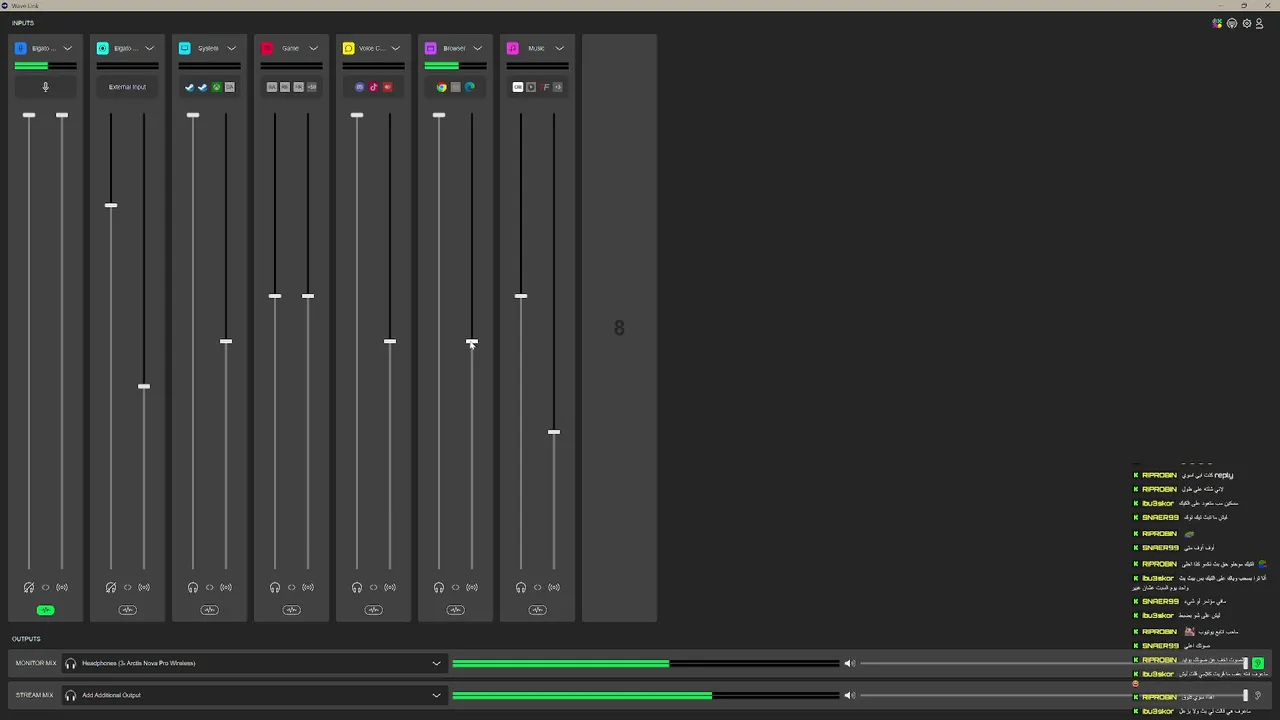Toggle monitor mute on System channel
The height and width of the screenshot is (720, 1280).
[193, 587]
